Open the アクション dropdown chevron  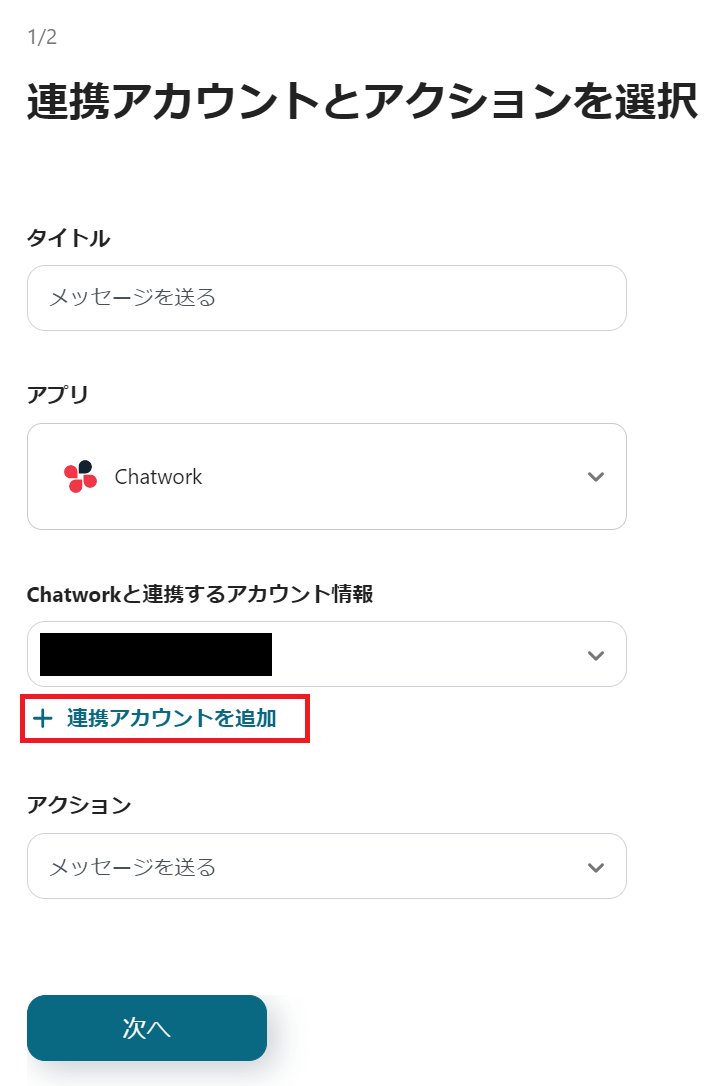tap(595, 866)
